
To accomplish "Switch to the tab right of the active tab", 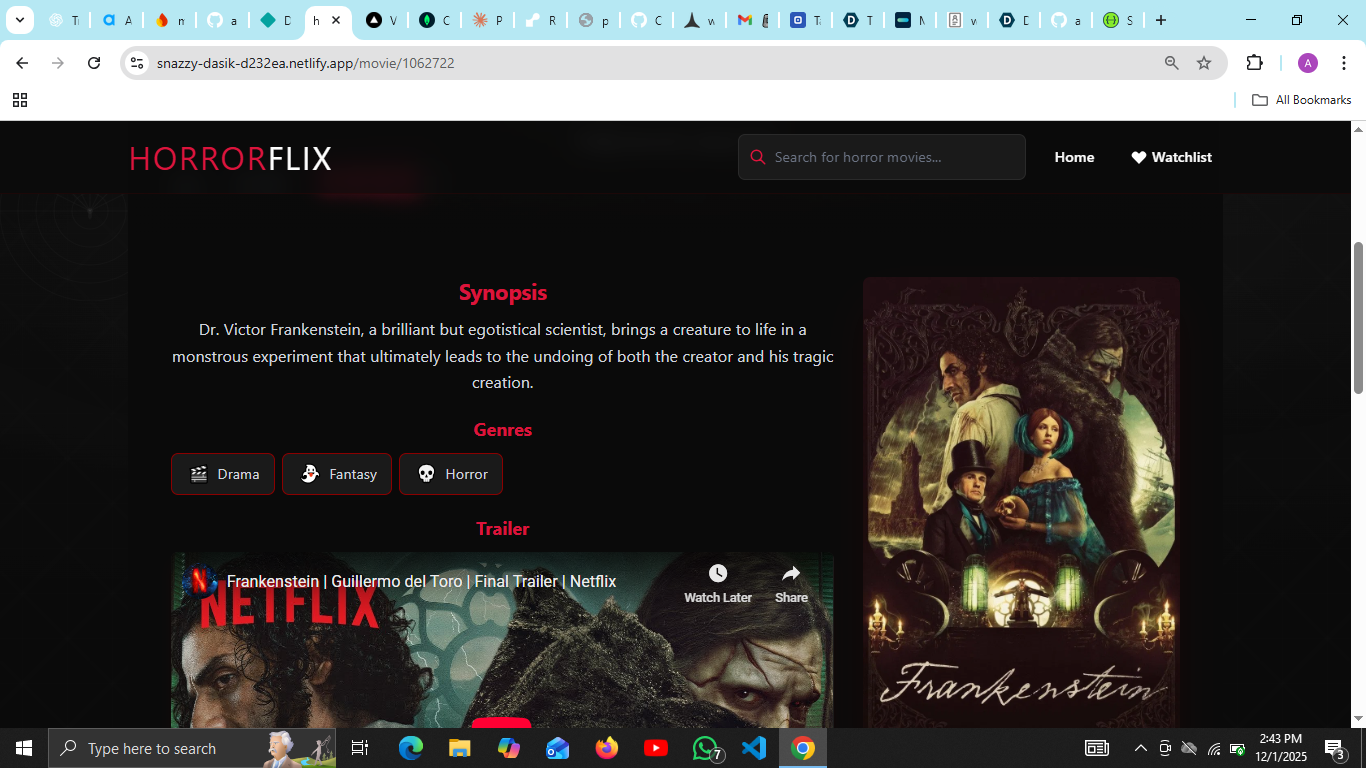I will [381, 20].
